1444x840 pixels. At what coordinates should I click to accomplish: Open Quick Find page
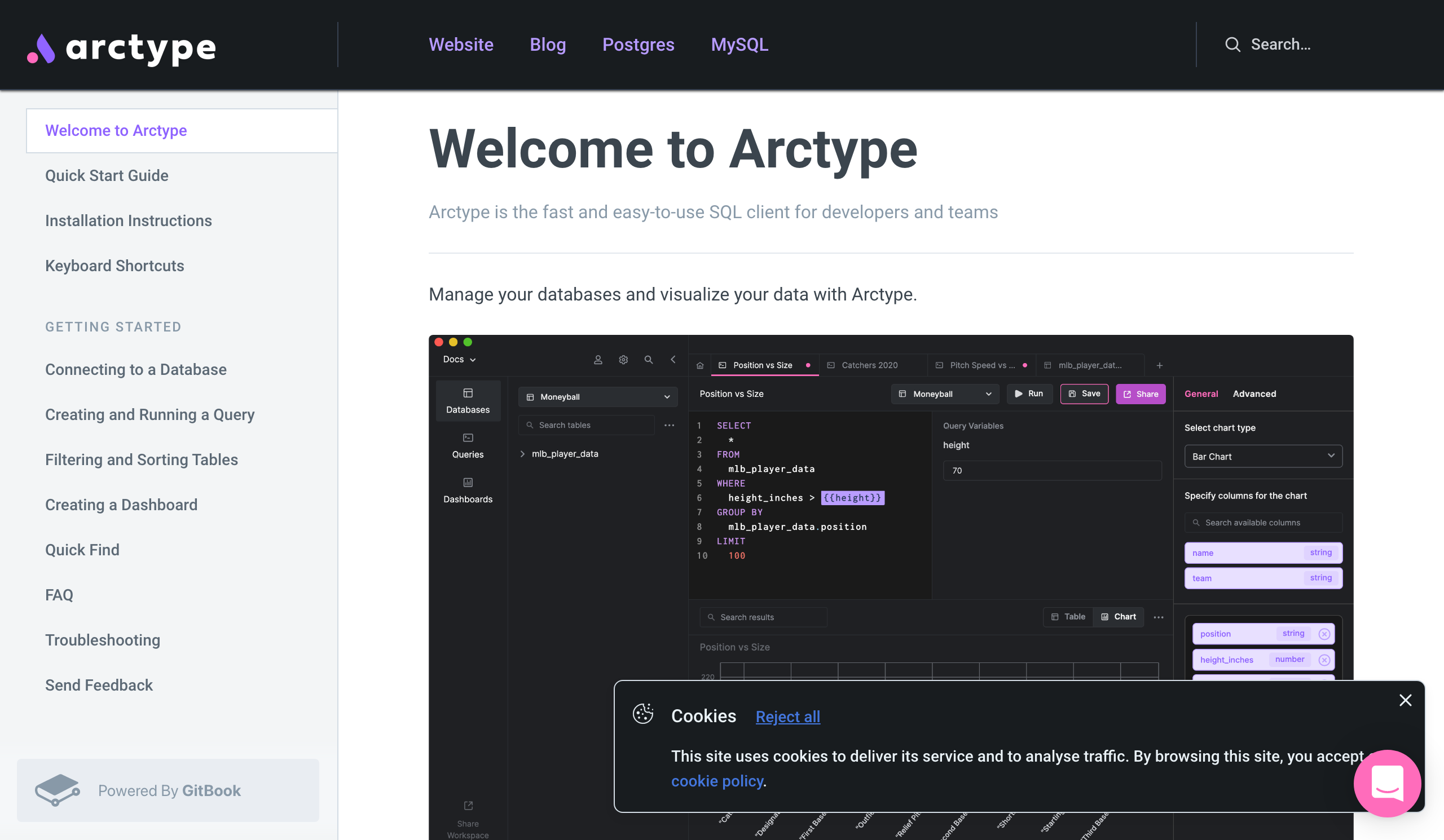pos(82,550)
